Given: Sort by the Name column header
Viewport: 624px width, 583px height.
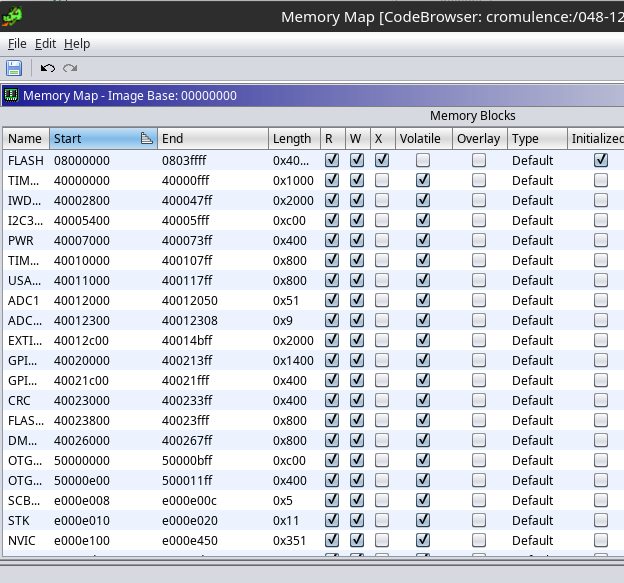Looking at the screenshot, I should (x=26, y=138).
